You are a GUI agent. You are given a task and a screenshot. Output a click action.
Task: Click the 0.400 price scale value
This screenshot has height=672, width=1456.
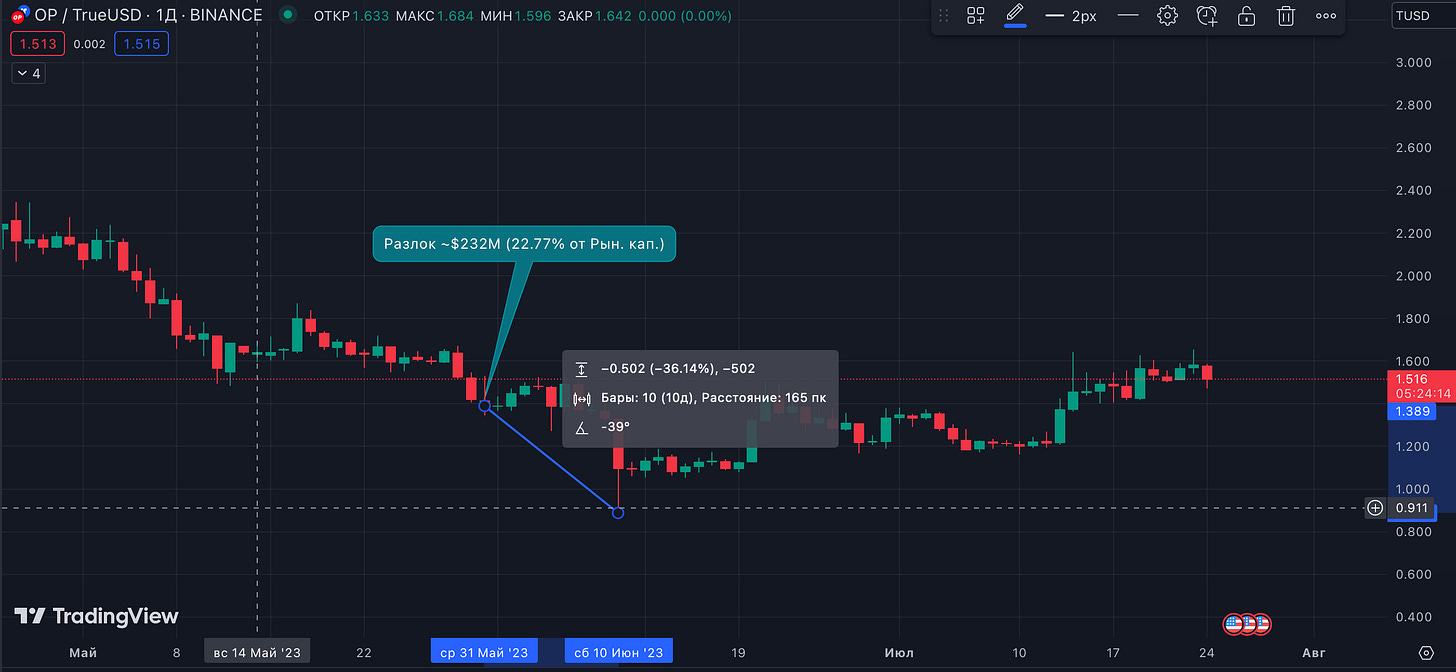[1412, 616]
